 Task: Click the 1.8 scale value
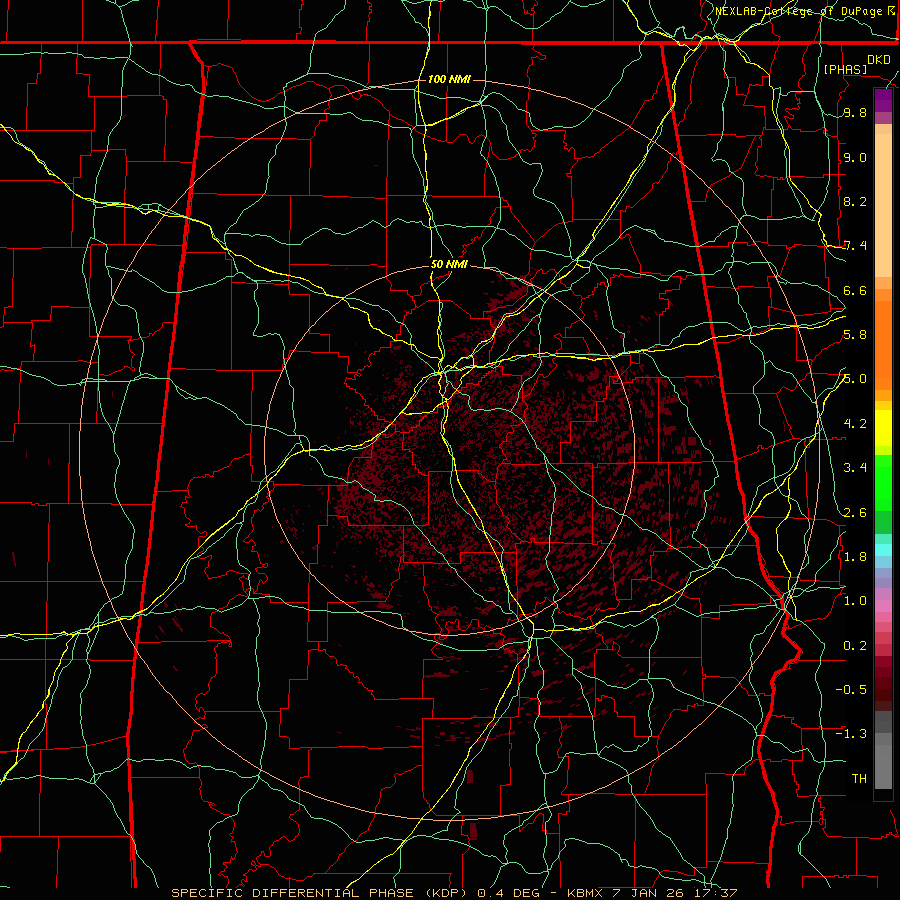tap(855, 557)
